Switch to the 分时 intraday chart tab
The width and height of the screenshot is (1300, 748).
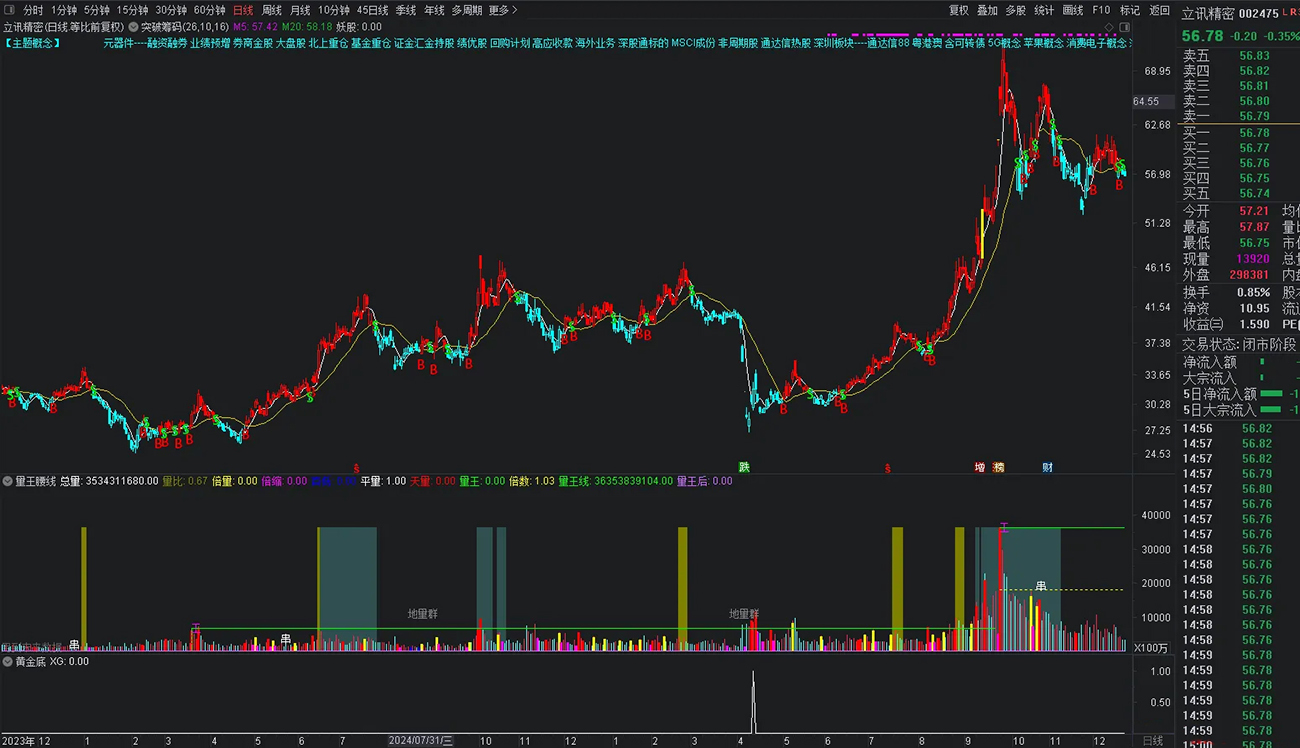(33, 10)
